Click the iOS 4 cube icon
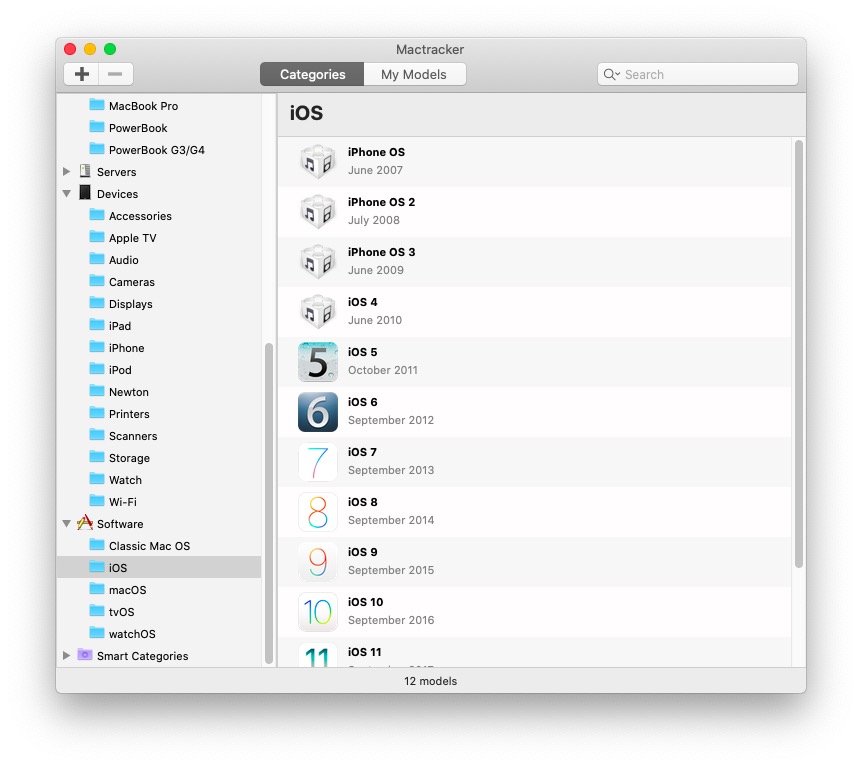Screen dimensions: 862x767 pos(318,311)
